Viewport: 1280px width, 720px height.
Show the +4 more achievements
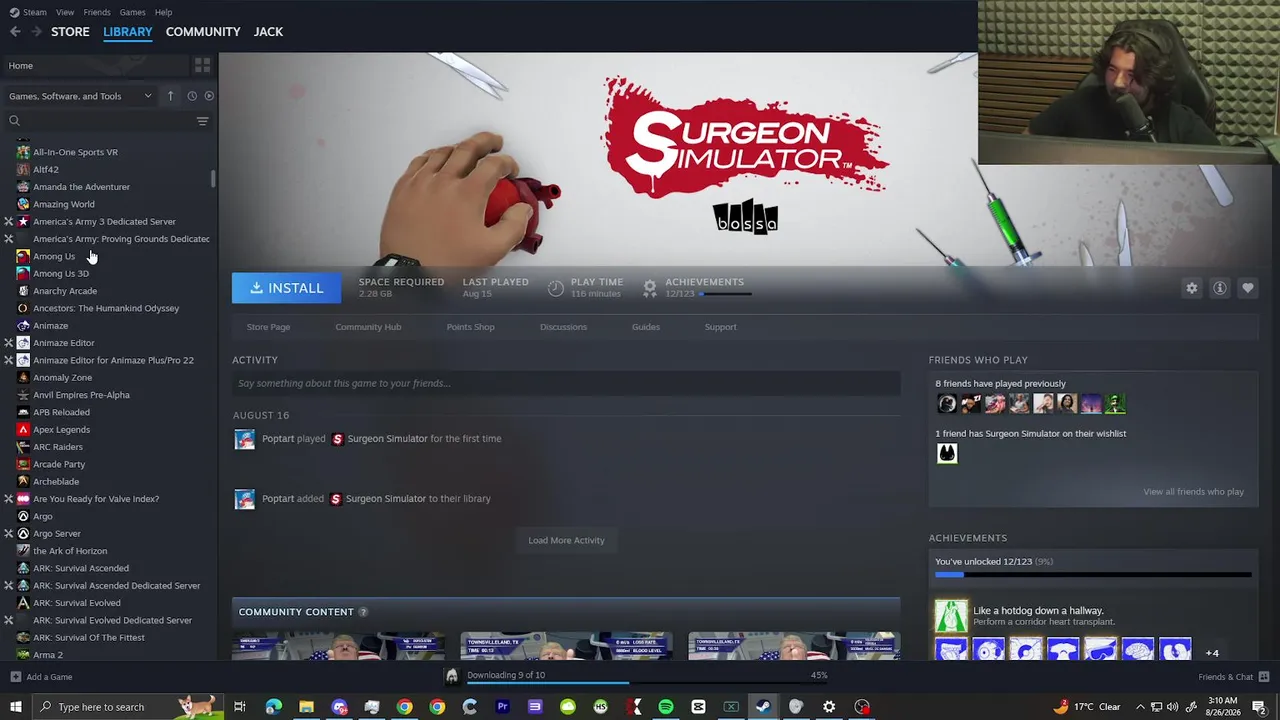coord(1212,653)
